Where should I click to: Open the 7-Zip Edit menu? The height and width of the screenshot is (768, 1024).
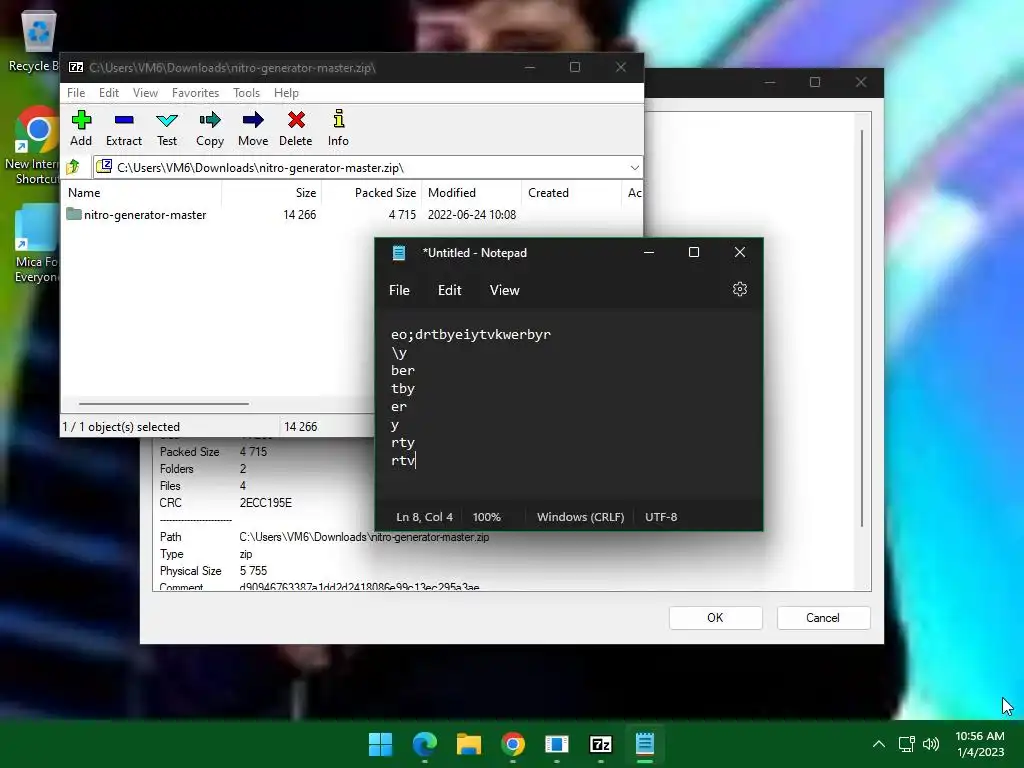[108, 93]
